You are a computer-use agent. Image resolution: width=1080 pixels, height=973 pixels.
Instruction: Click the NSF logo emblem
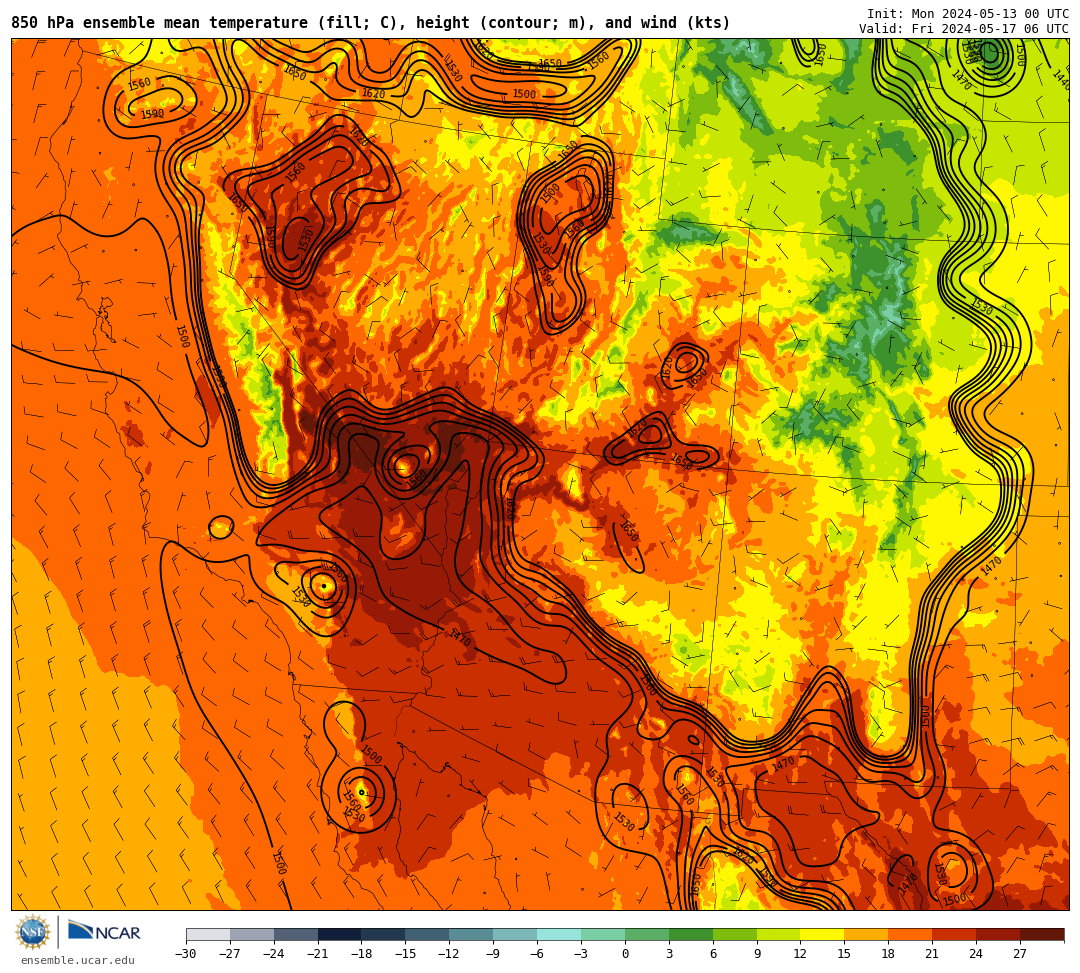(32, 933)
